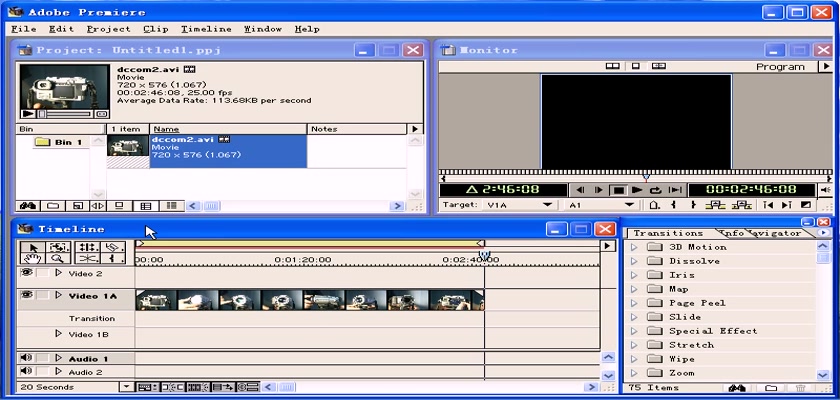Open the File menu
The height and width of the screenshot is (400, 840).
coord(24,29)
